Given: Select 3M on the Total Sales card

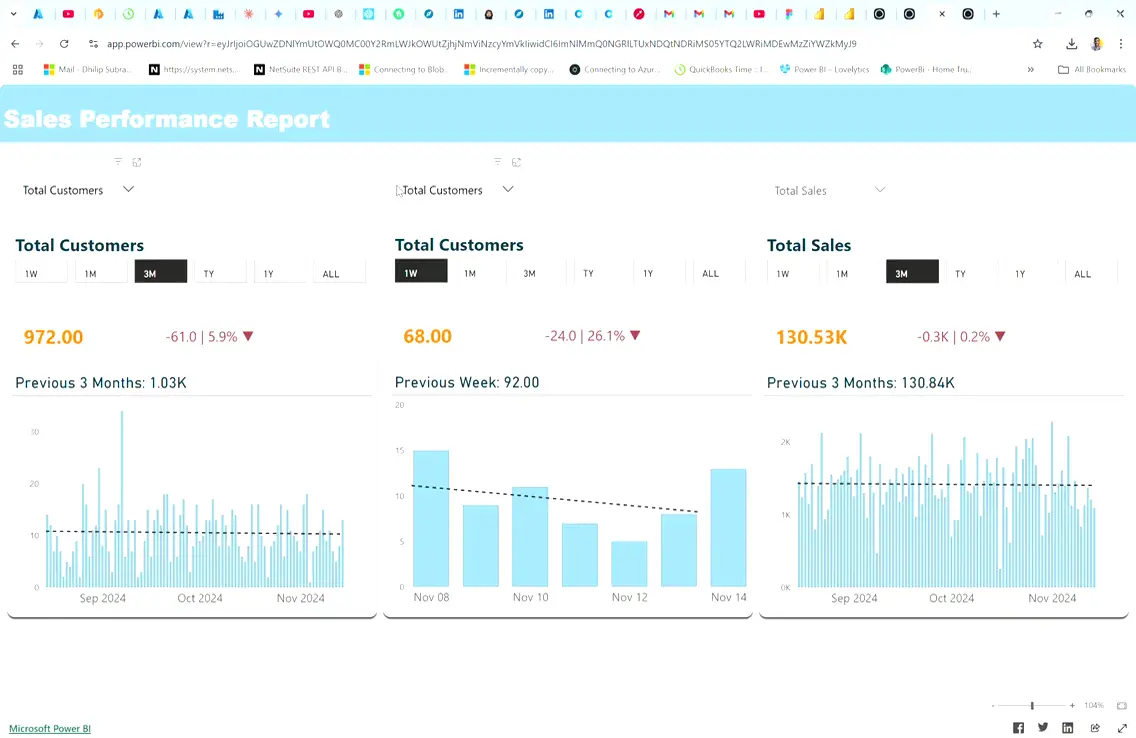Looking at the screenshot, I should 912,272.
